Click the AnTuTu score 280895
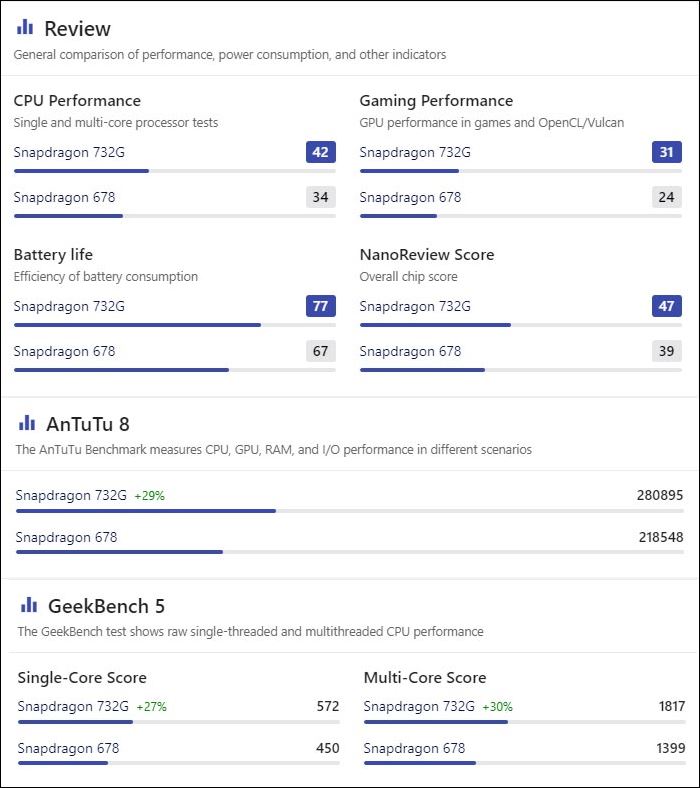This screenshot has width=700, height=788. pyautogui.click(x=659, y=495)
